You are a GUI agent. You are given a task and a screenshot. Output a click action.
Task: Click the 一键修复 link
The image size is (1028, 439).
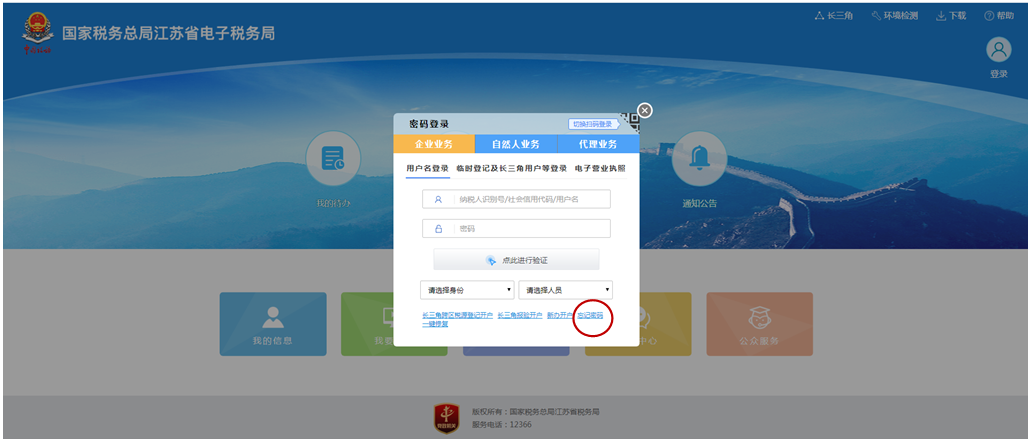pos(435,324)
